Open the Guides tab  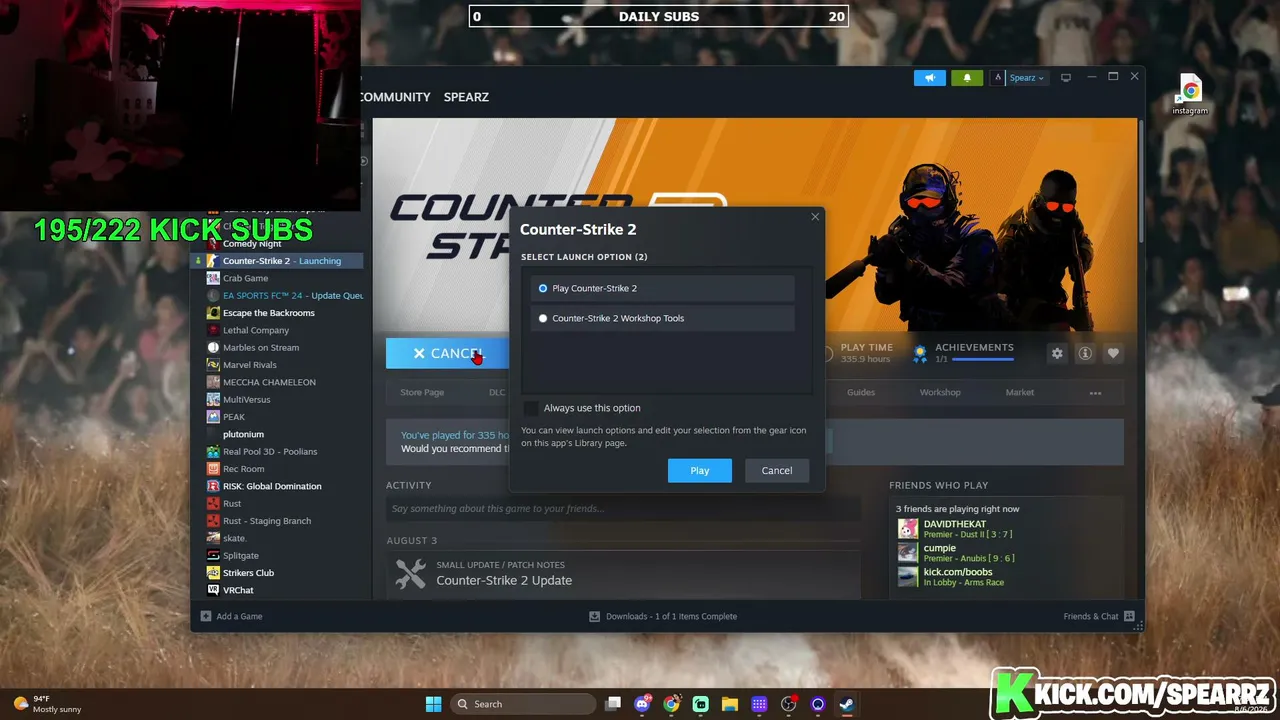click(861, 393)
